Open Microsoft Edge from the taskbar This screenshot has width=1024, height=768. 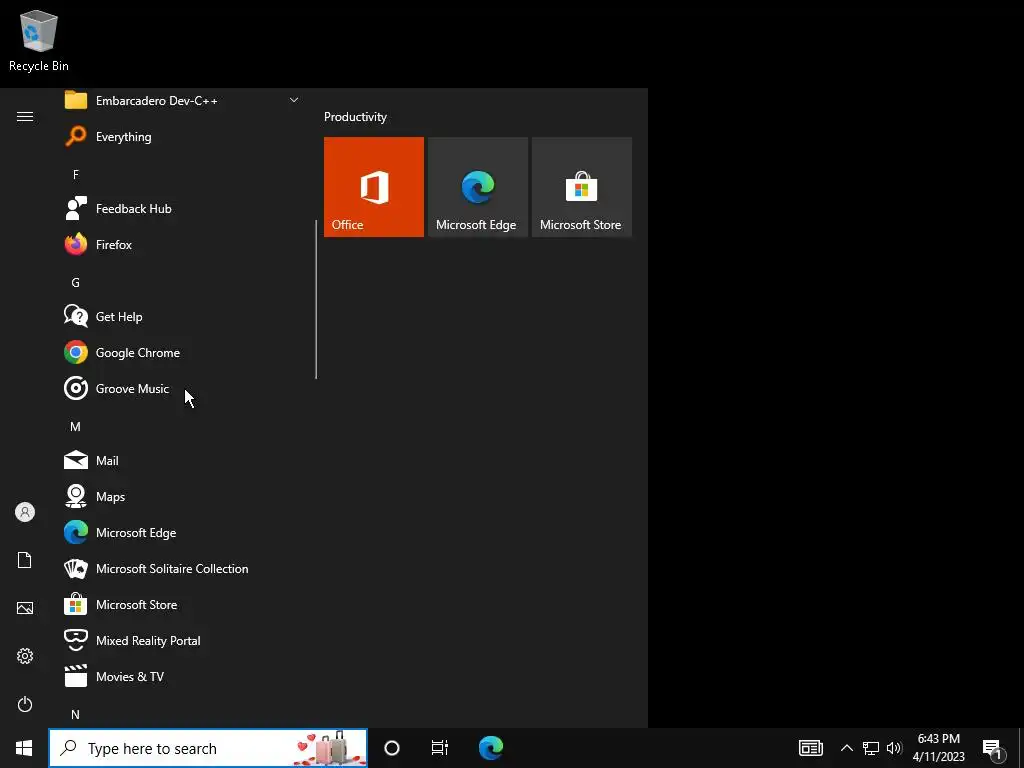(x=491, y=748)
